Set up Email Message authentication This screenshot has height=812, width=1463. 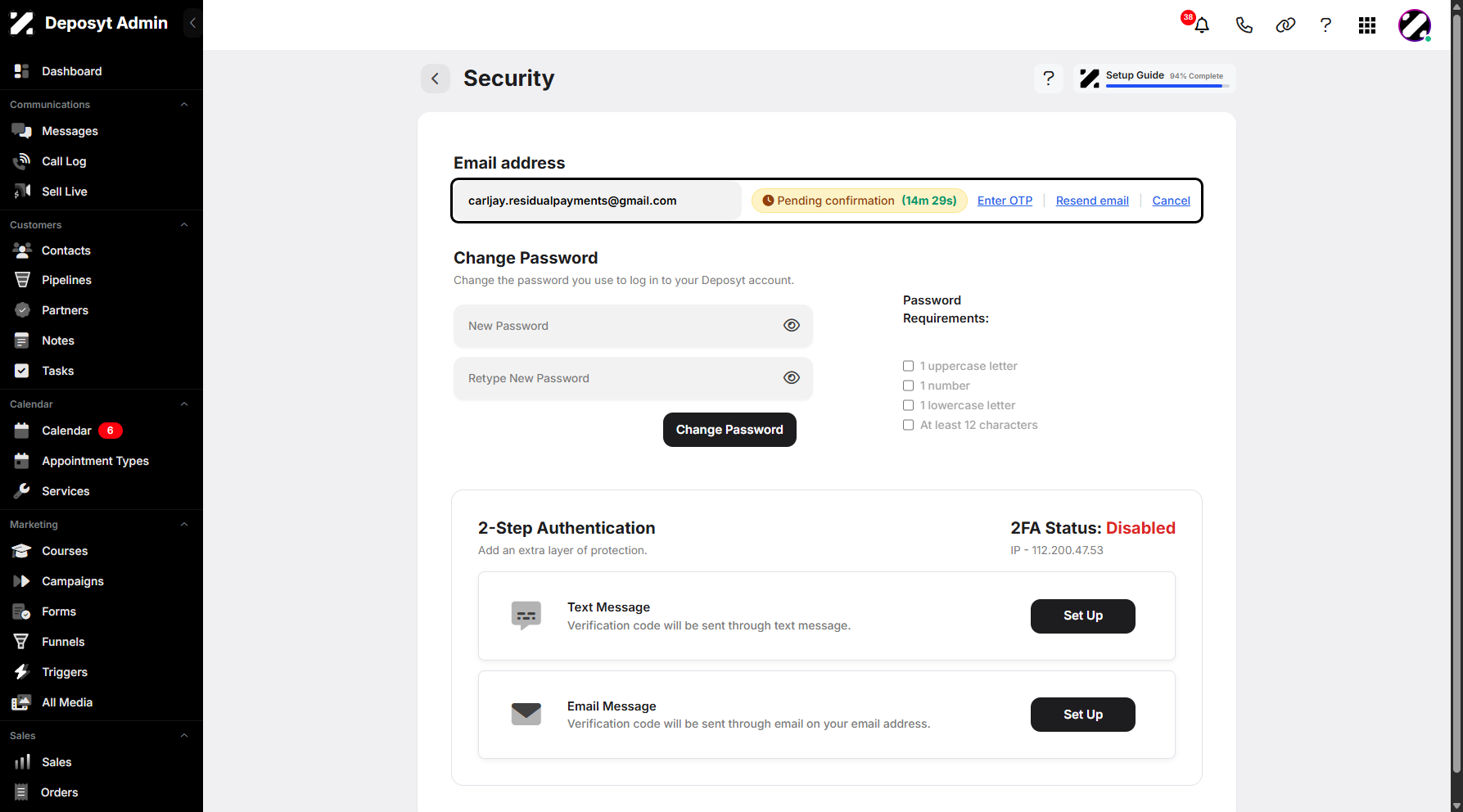(x=1082, y=715)
